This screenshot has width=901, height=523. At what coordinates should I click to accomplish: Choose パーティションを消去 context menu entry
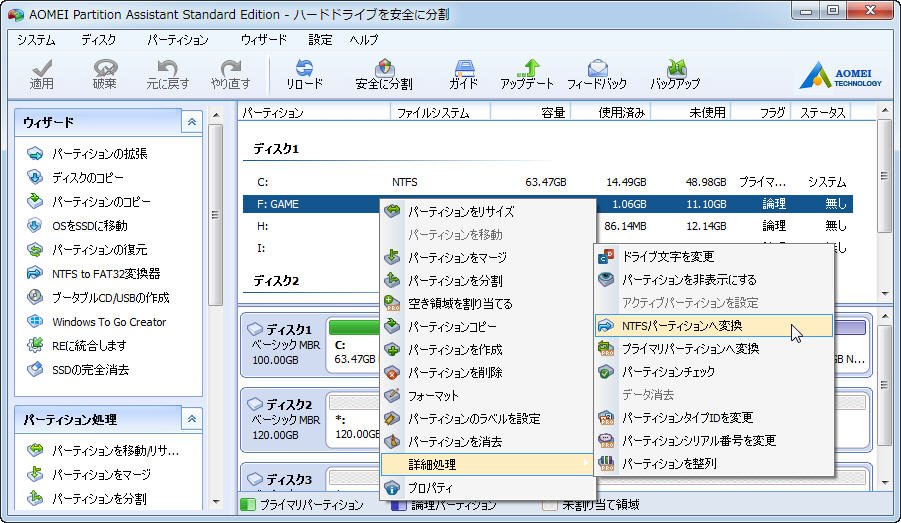(x=488, y=441)
